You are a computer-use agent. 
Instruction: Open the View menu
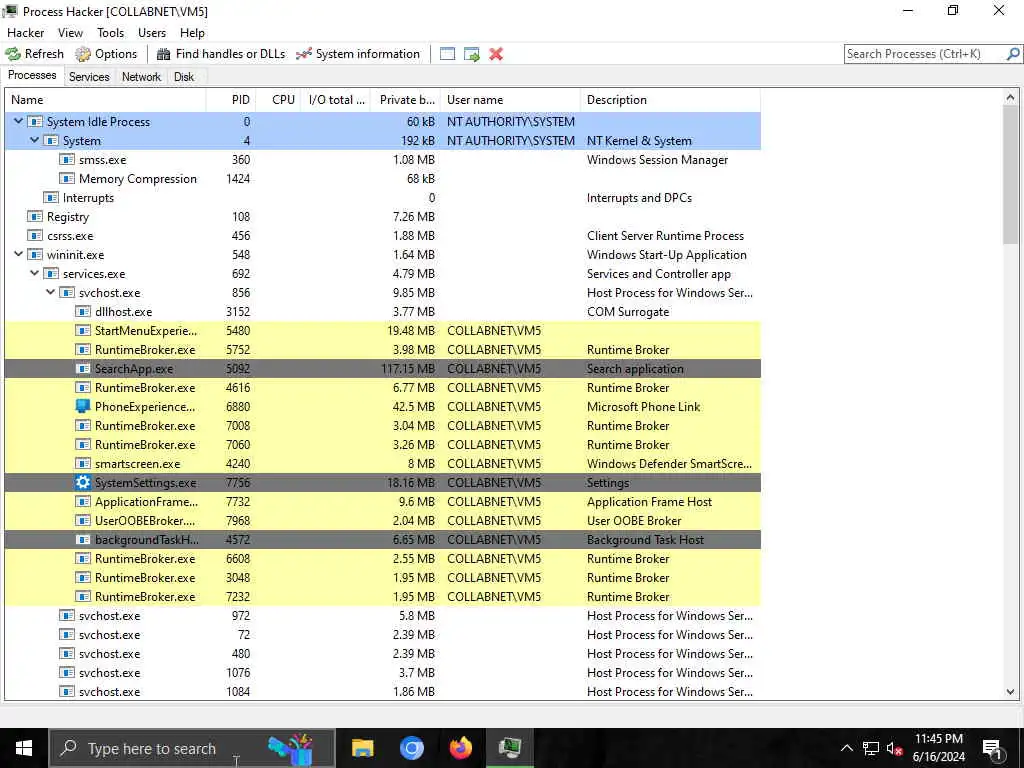pyautogui.click(x=70, y=33)
